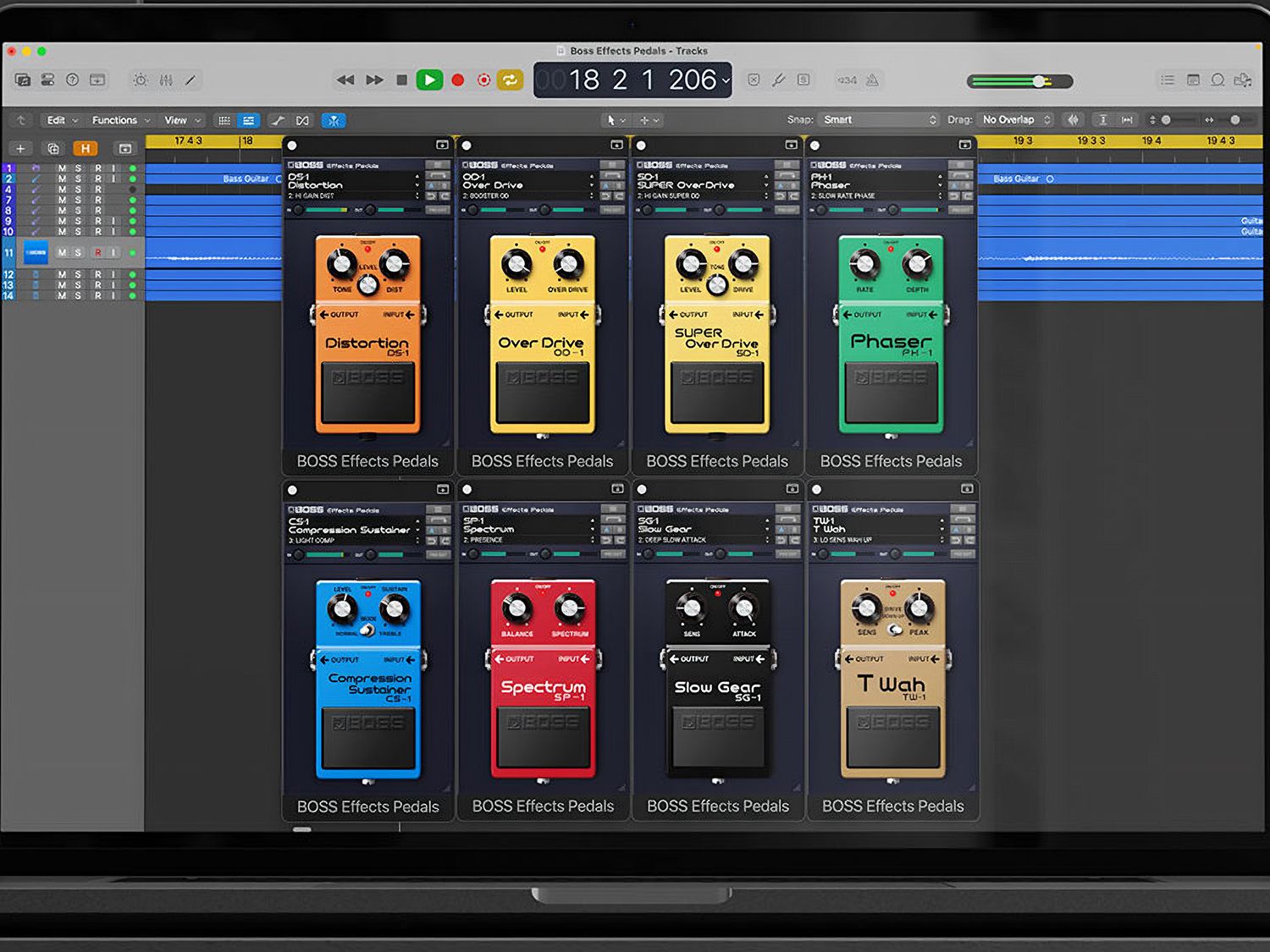1270x952 pixels.
Task: Toggle yellow Cycle mode button
Action: [510, 80]
